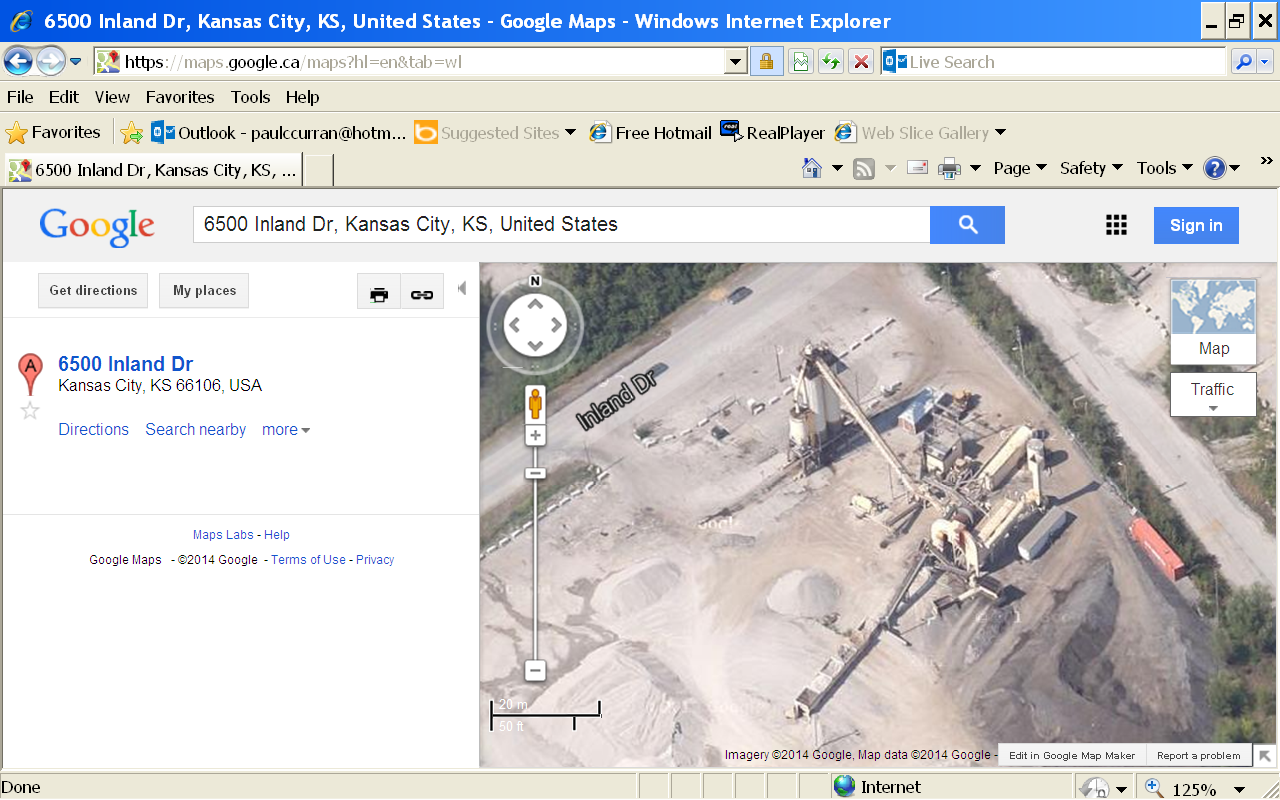Click inside the Google Maps search field
Screen dimensions: 1280x800
pos(560,225)
